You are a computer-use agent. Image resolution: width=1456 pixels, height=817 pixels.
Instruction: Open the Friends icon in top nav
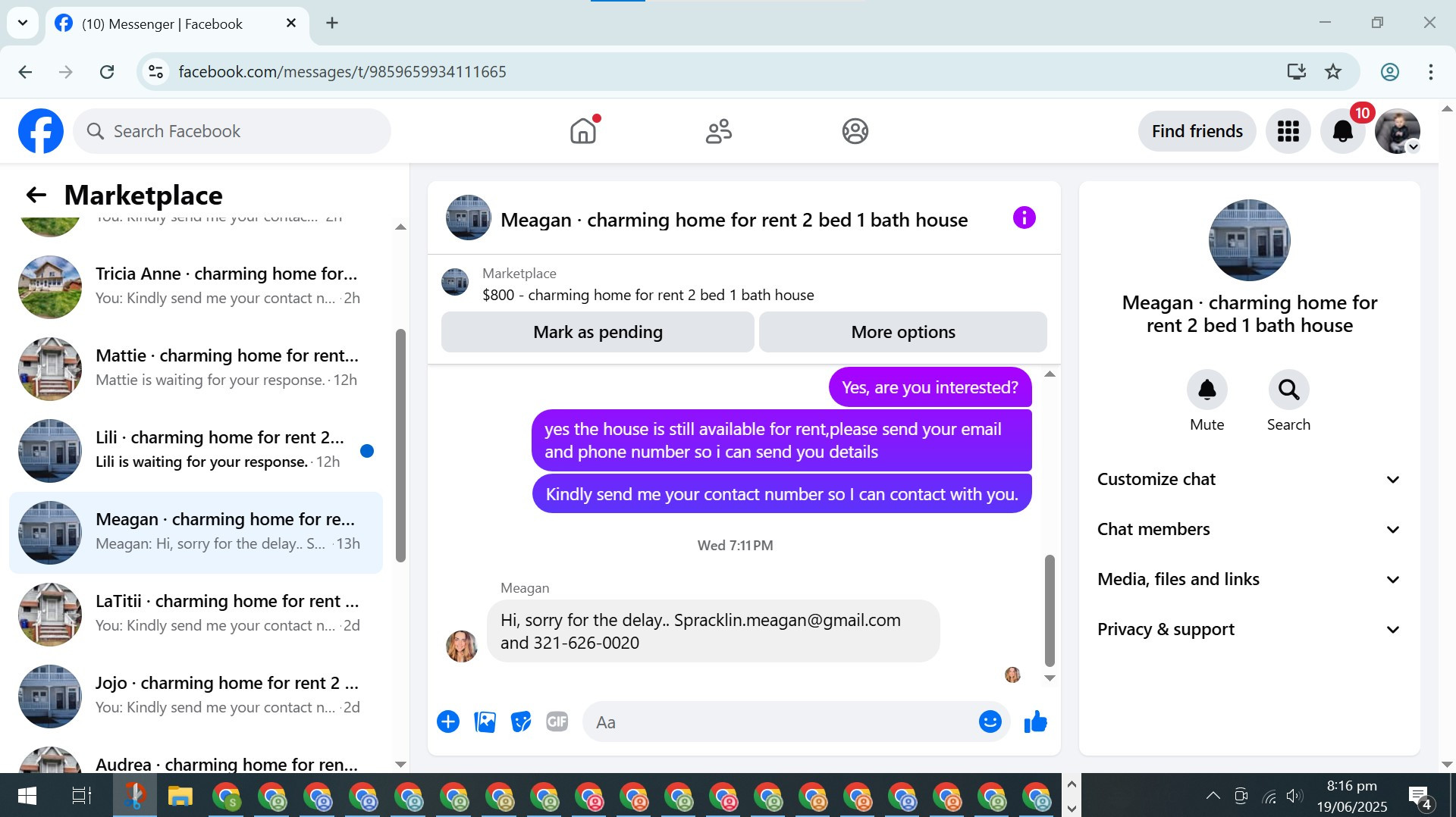point(719,131)
